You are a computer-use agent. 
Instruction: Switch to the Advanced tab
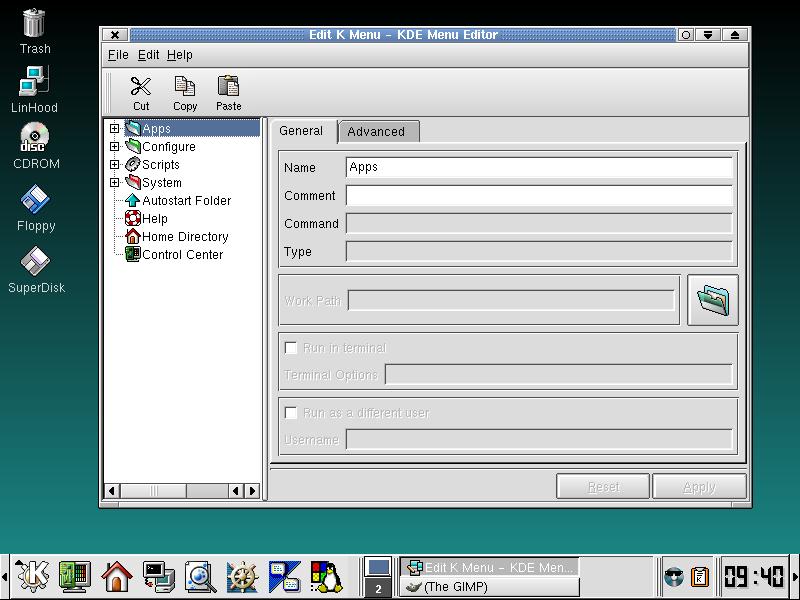click(376, 132)
